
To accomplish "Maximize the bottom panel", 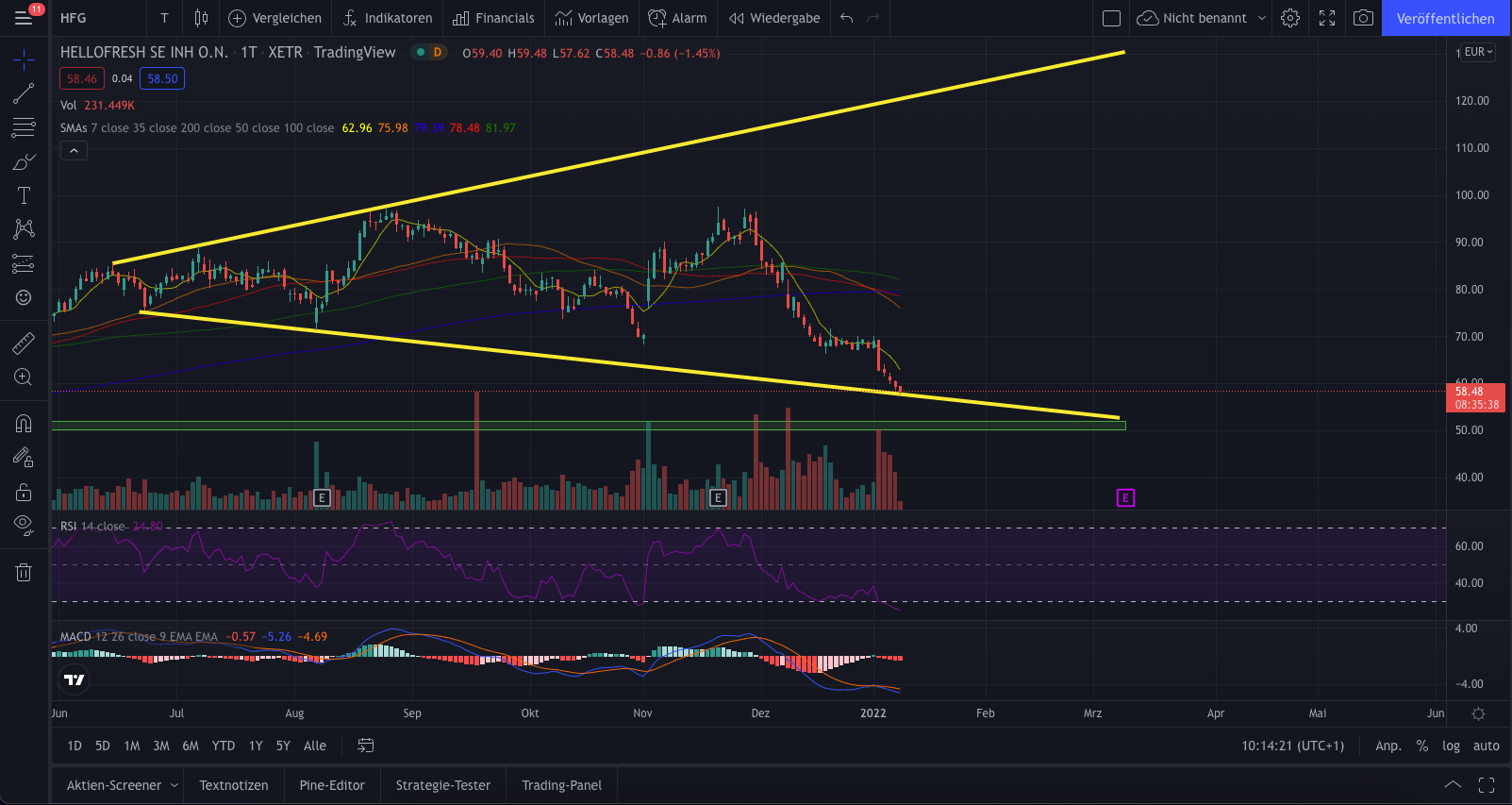I will coord(1487,785).
